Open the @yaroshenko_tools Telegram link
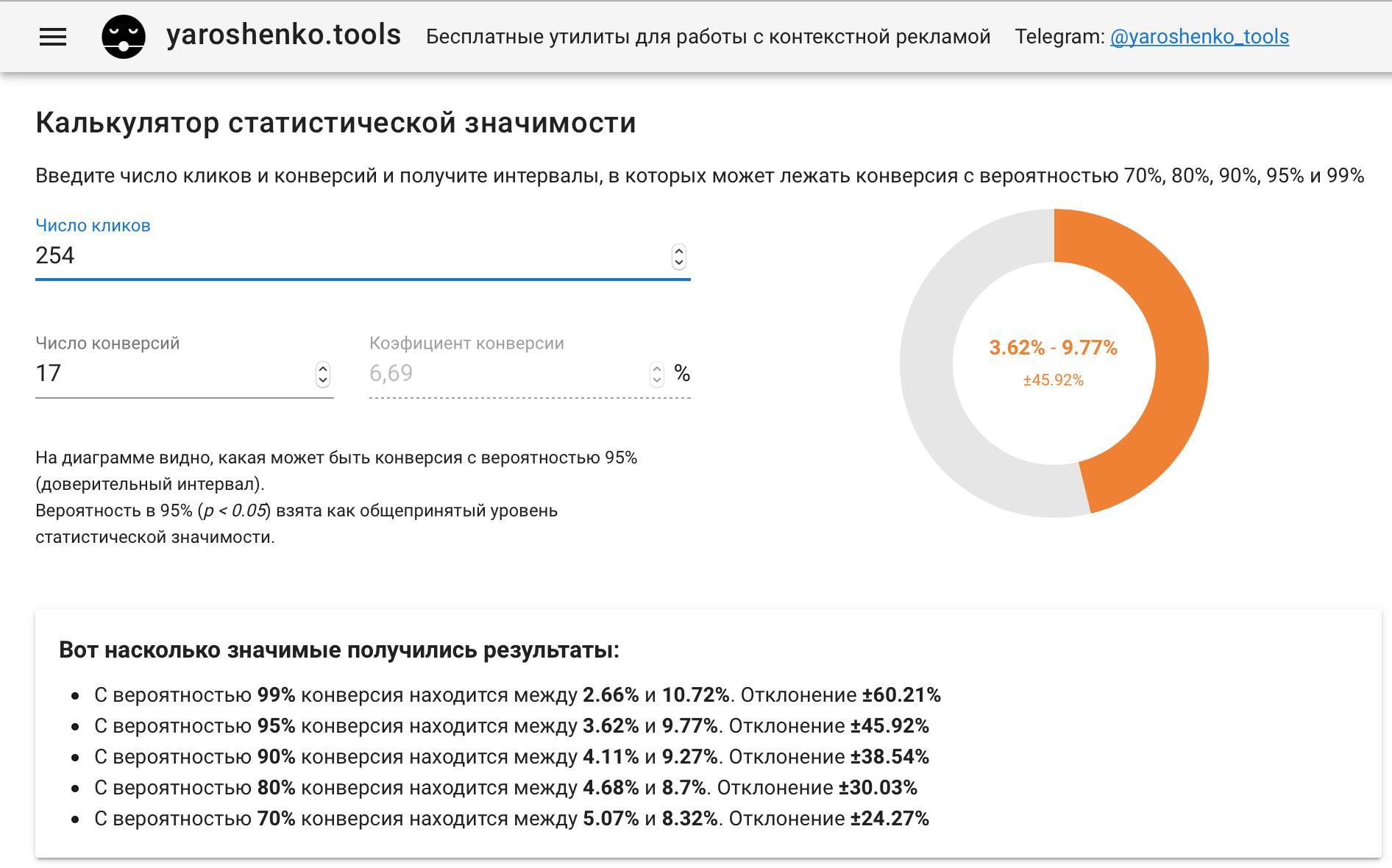The width and height of the screenshot is (1392, 868). 1199,37
